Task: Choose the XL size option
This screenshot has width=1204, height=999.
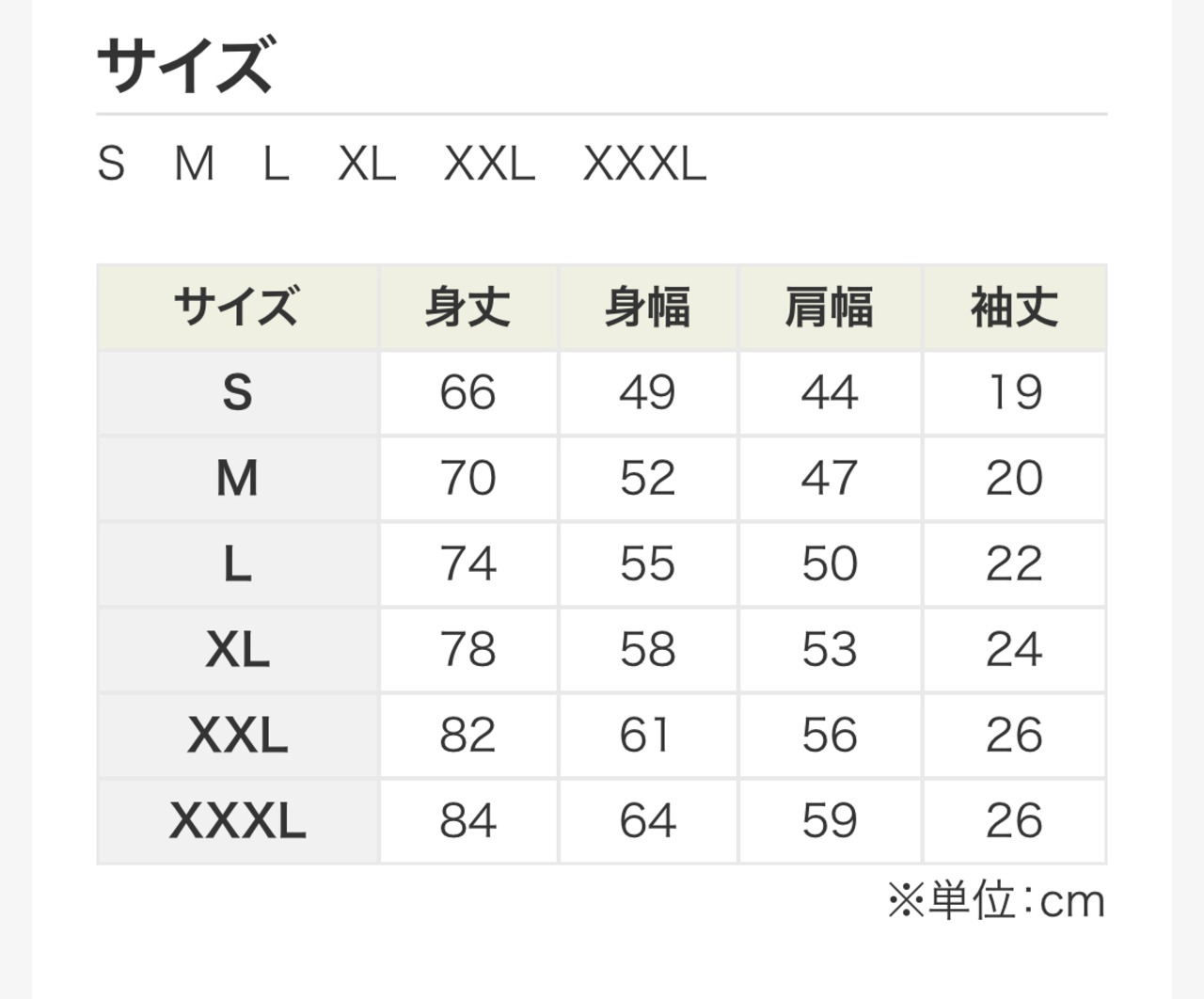Action: pos(367,164)
